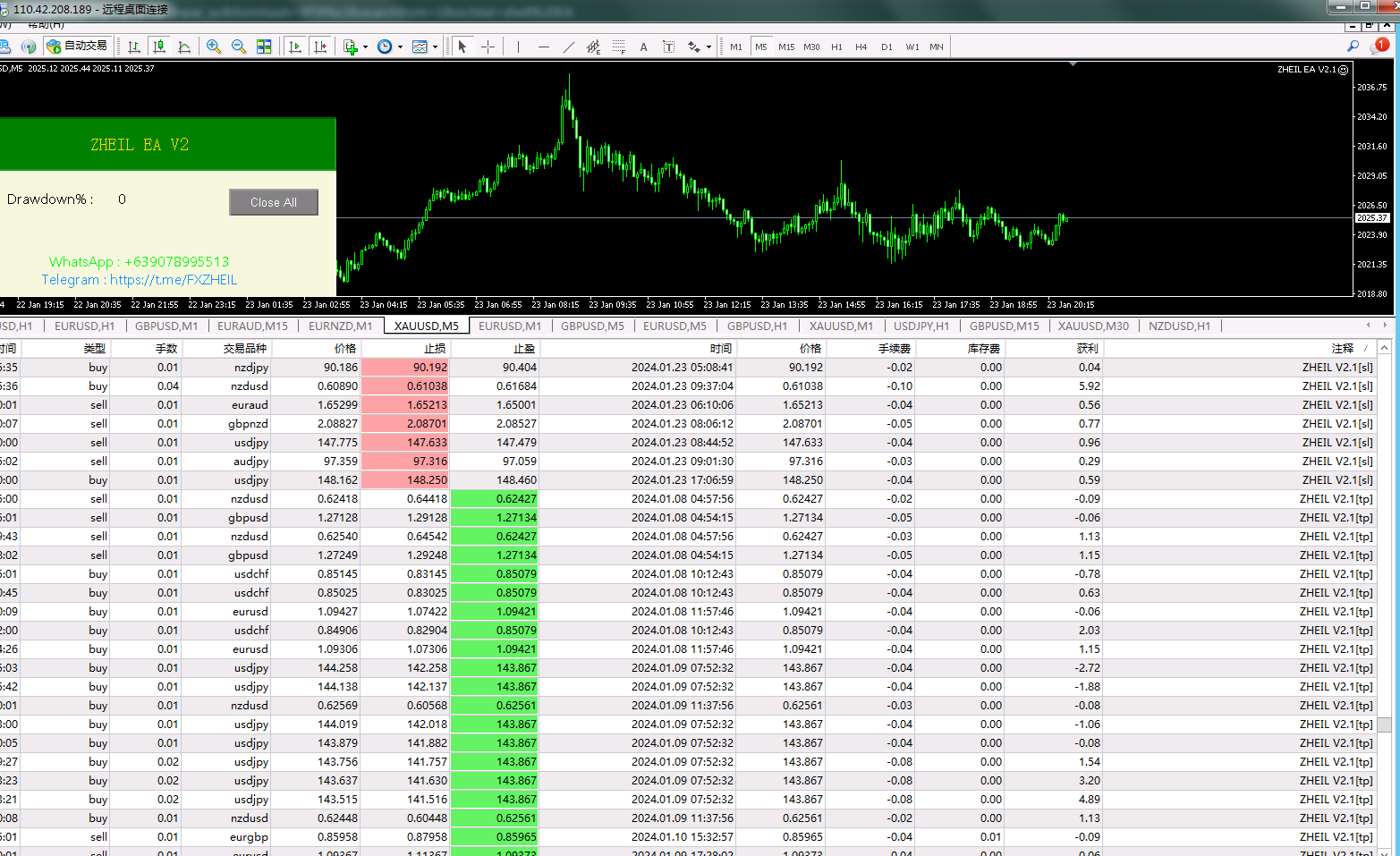Select the Fibonacci retracement tool
This screenshot has height=856, width=1400.
point(618,47)
